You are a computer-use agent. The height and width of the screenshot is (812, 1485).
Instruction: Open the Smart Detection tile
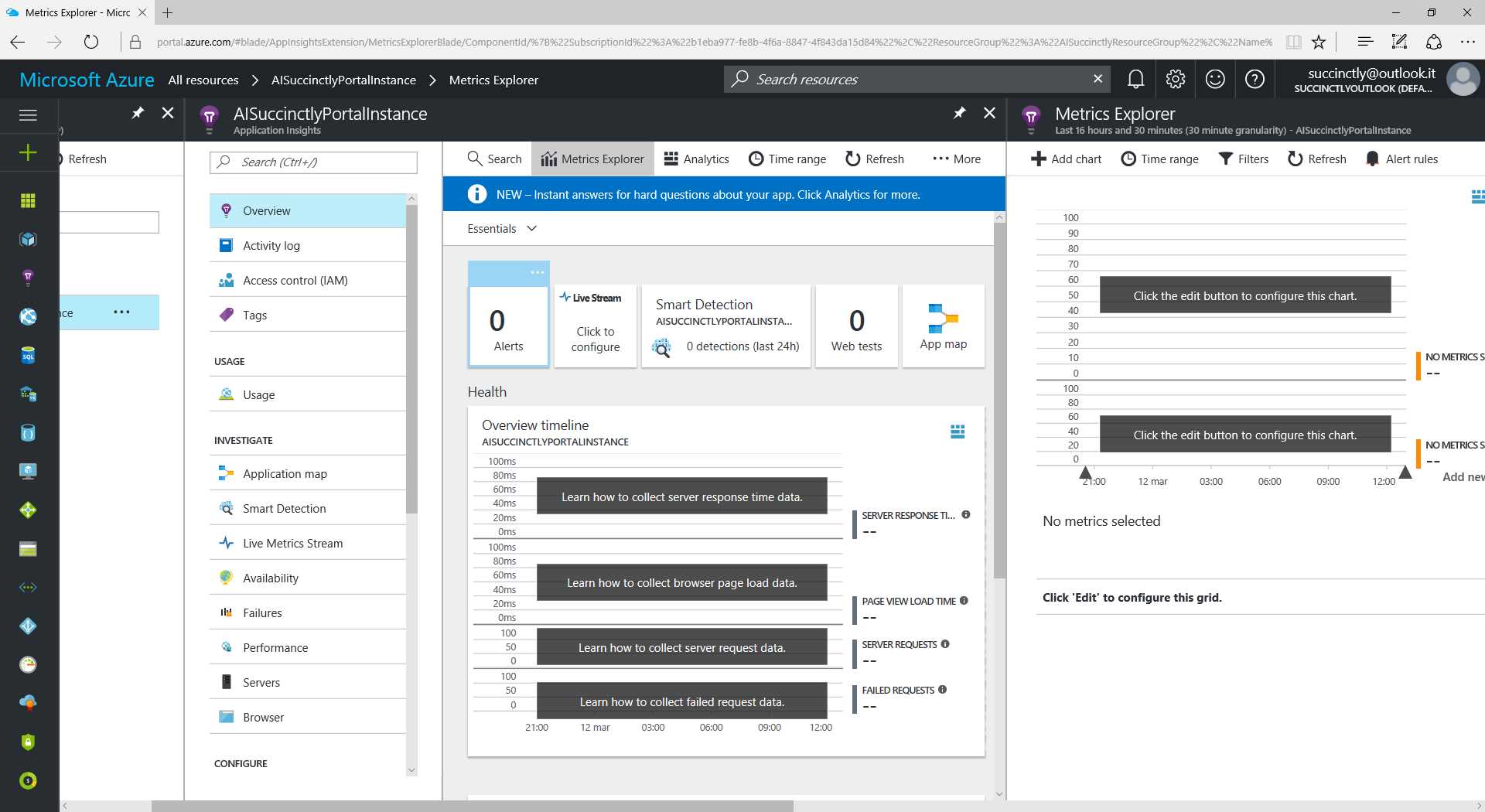pos(726,326)
